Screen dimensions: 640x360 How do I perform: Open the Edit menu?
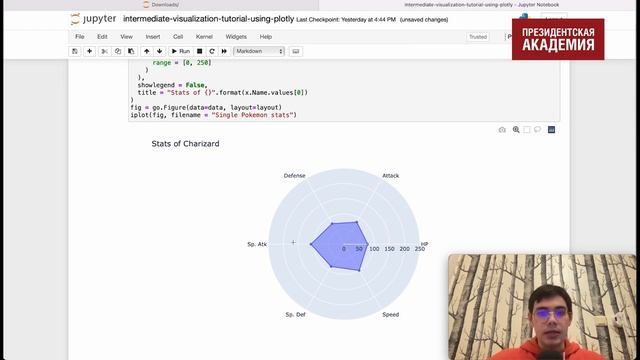pos(102,37)
